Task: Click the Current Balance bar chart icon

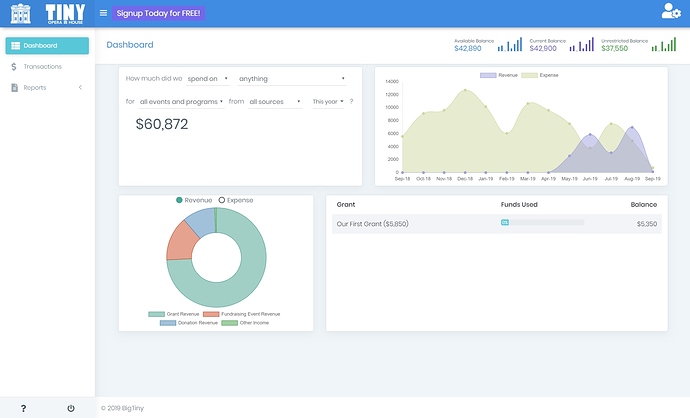Action: pyautogui.click(x=582, y=44)
